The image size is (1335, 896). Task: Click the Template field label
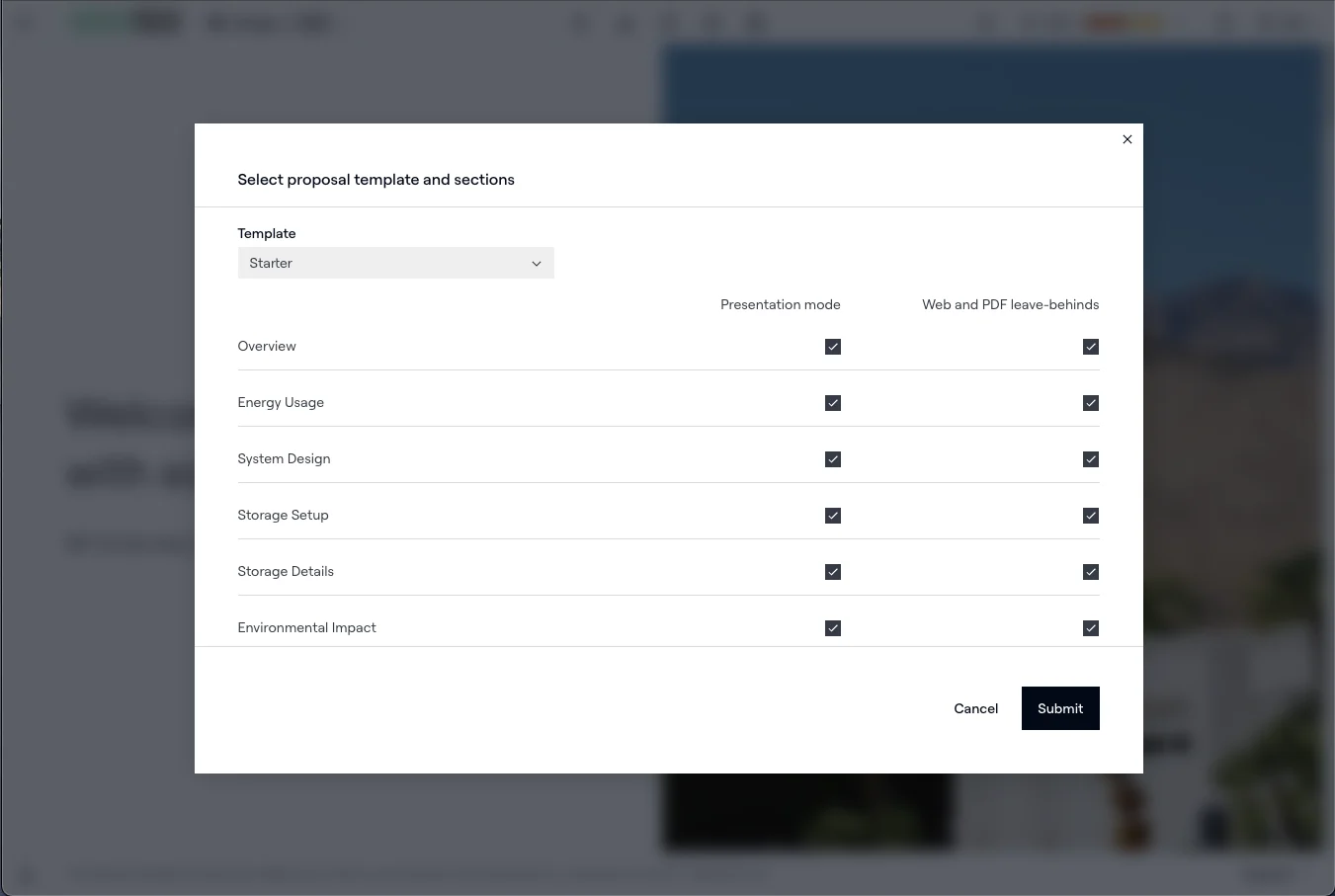pyautogui.click(x=267, y=233)
